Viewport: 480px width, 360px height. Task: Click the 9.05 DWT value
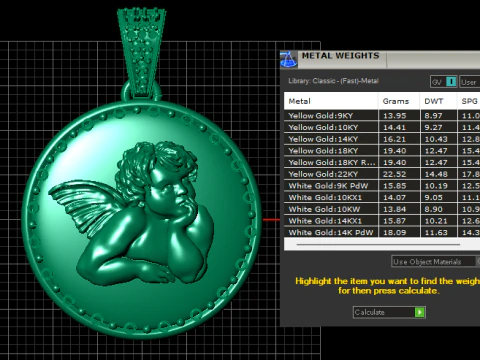pos(433,197)
